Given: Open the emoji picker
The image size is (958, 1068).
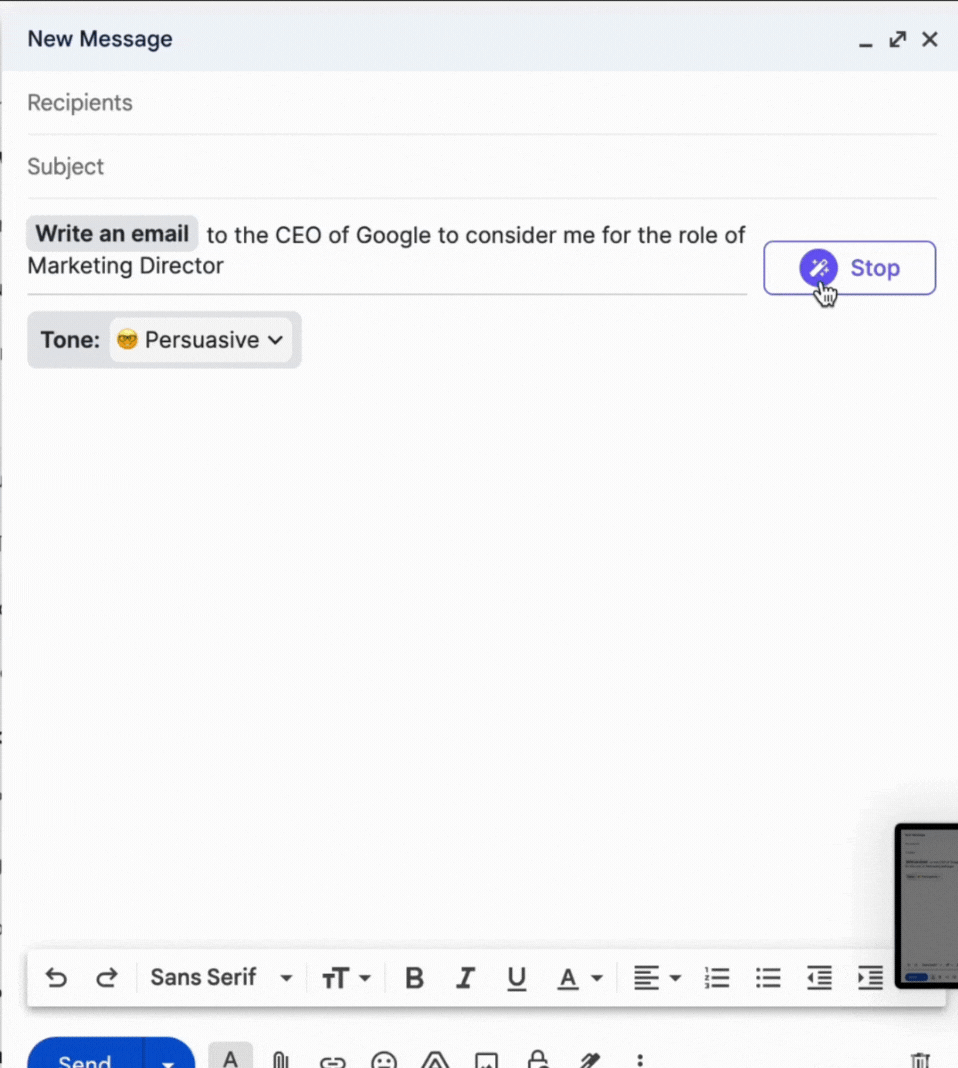Looking at the screenshot, I should (x=383, y=1061).
